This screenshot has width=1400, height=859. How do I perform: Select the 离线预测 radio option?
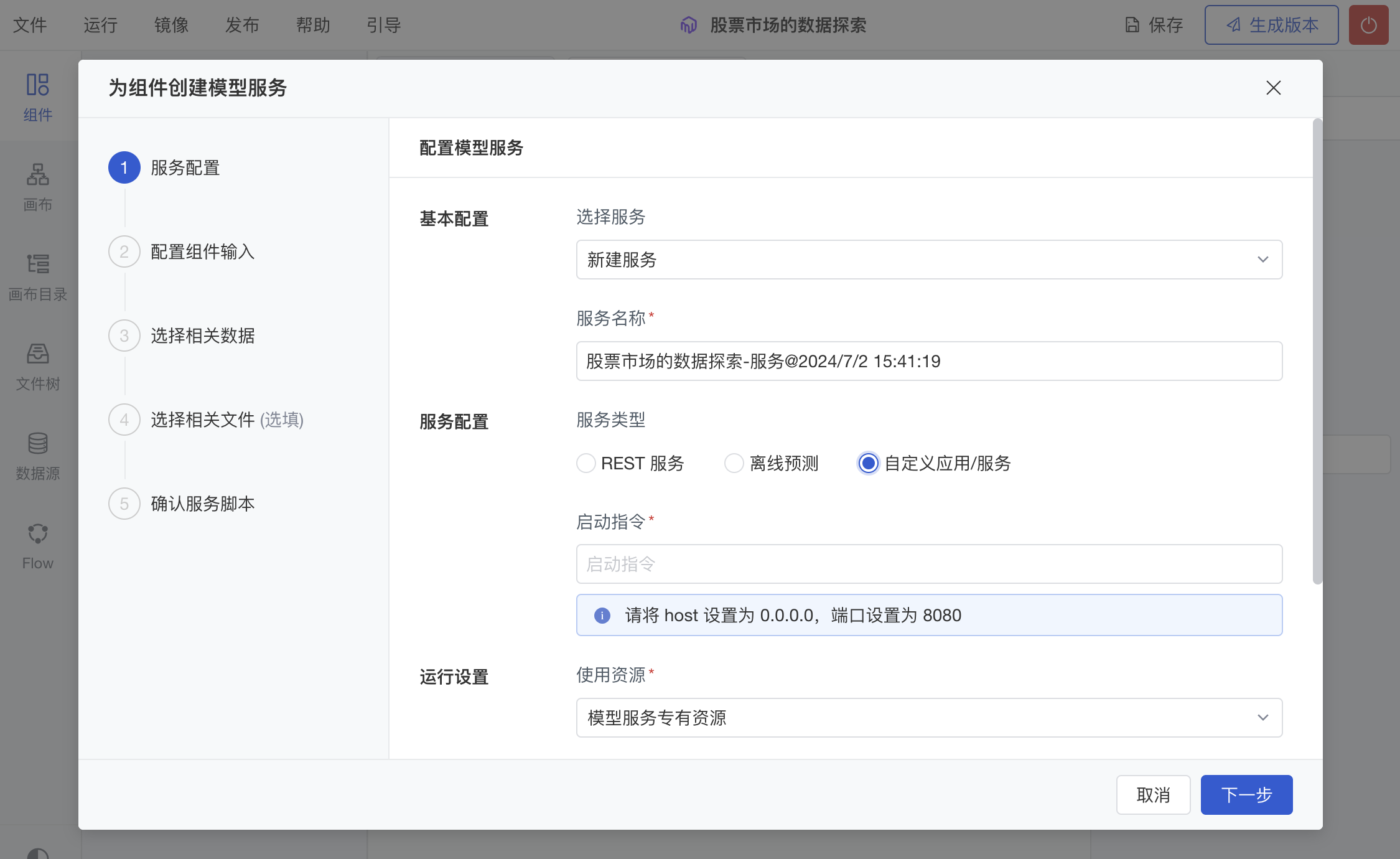pyautogui.click(x=734, y=463)
